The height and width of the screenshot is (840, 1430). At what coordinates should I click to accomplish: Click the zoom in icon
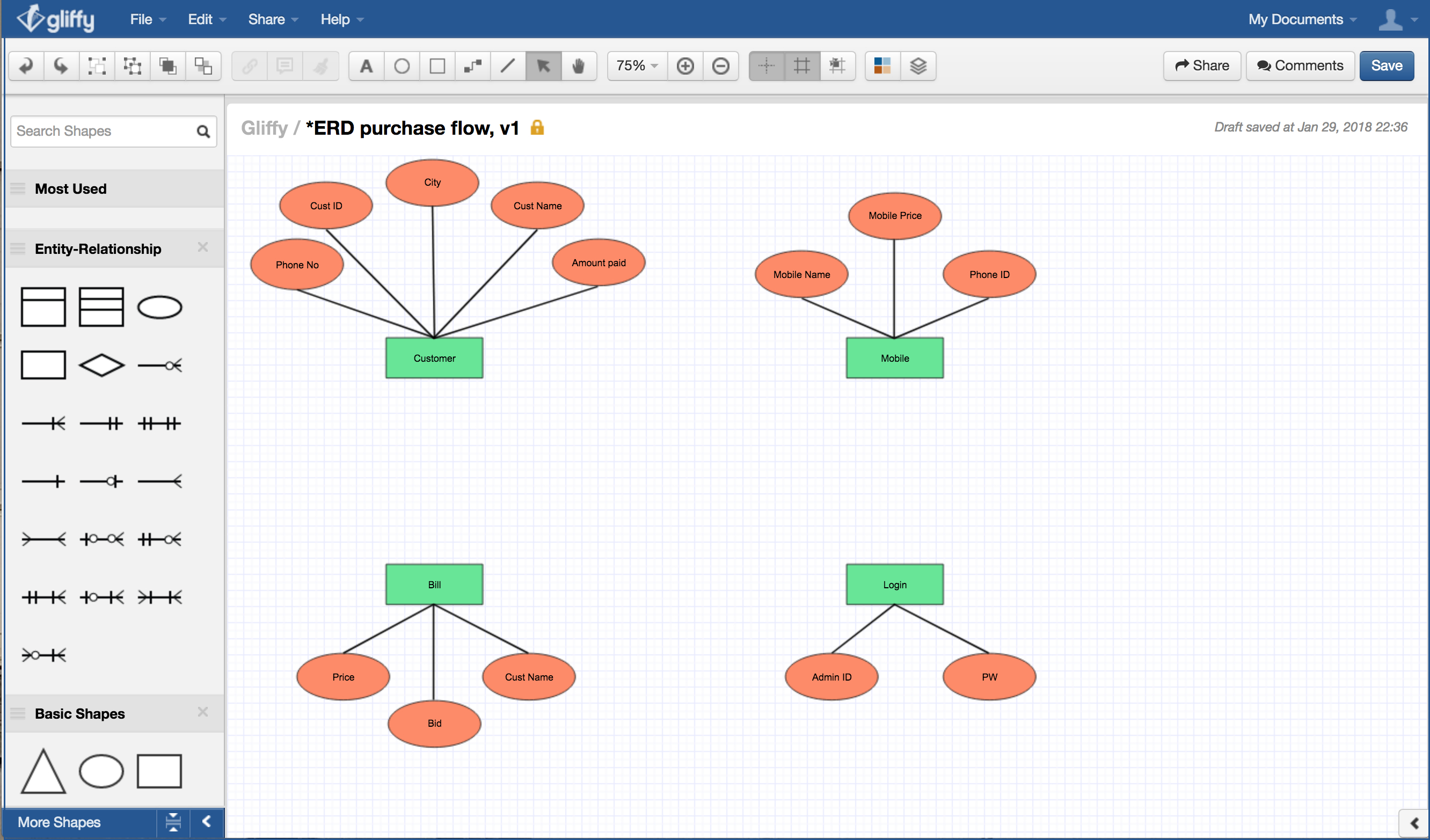pos(687,65)
